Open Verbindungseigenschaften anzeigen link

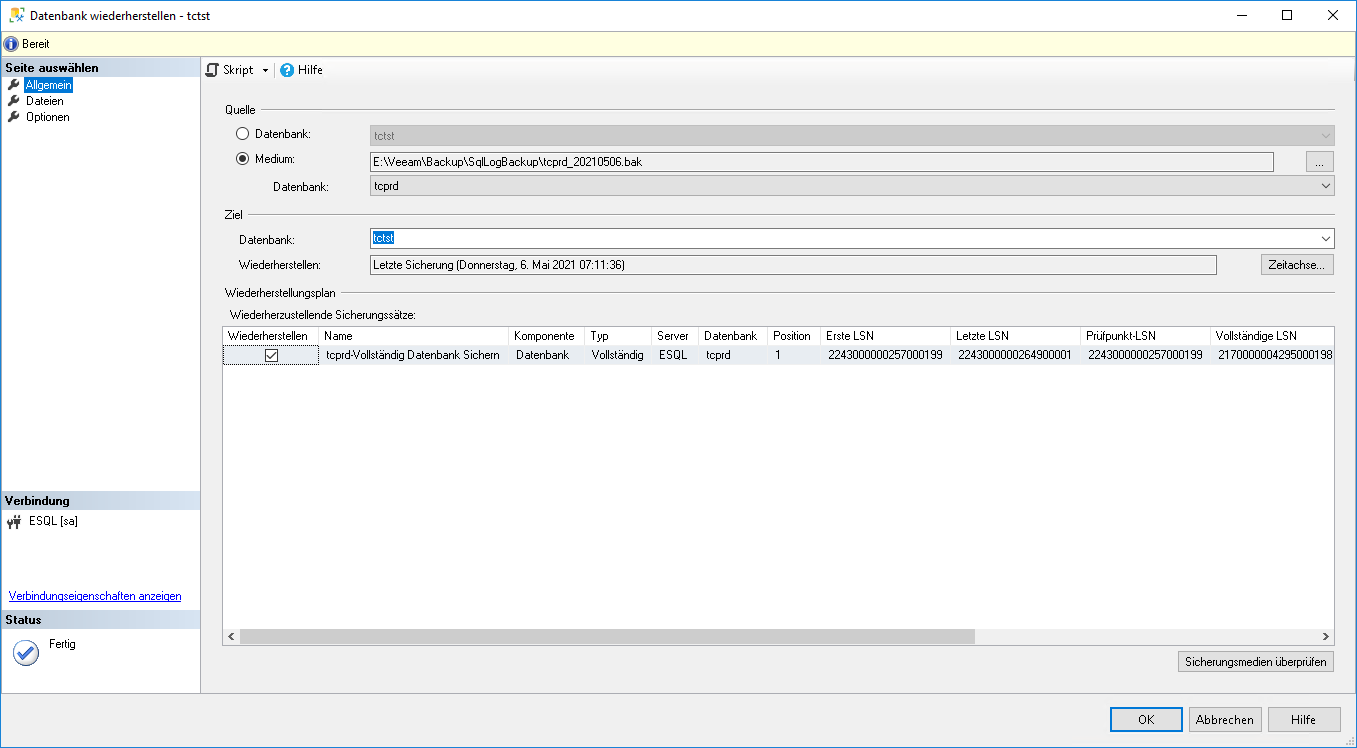click(95, 596)
